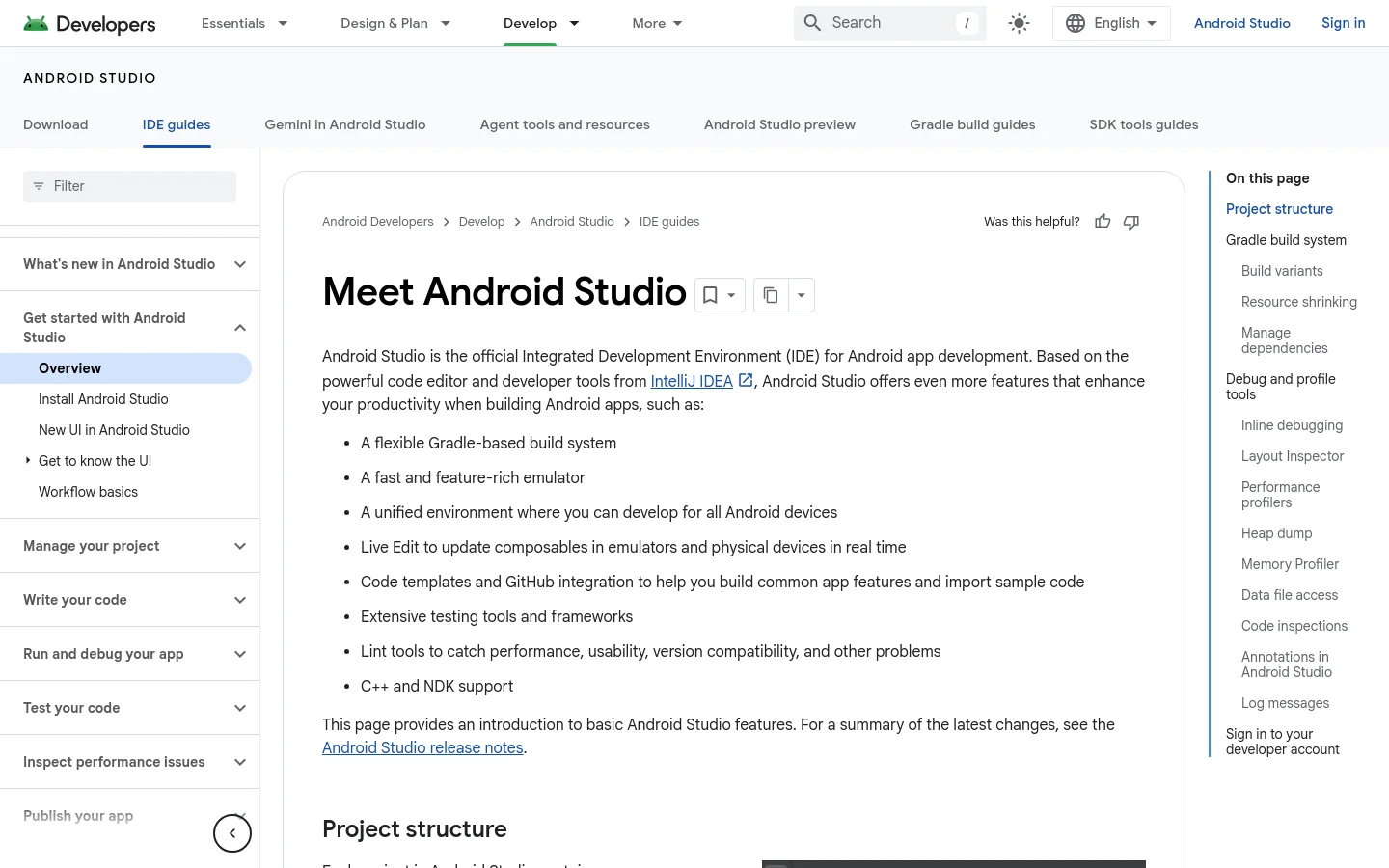
Task: Open Agent tools and resources tab
Action: click(x=565, y=124)
